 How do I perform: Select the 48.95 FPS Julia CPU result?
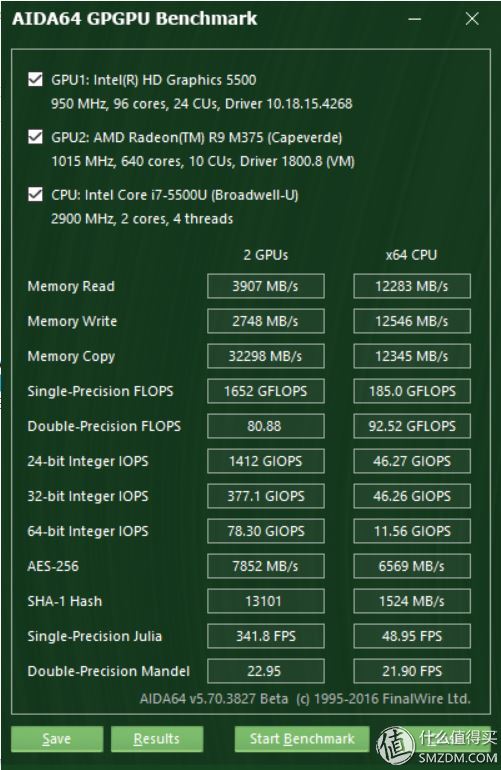(x=412, y=636)
